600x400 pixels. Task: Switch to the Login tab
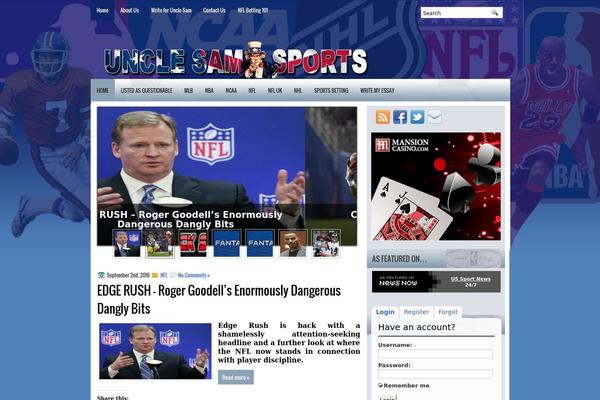(385, 312)
